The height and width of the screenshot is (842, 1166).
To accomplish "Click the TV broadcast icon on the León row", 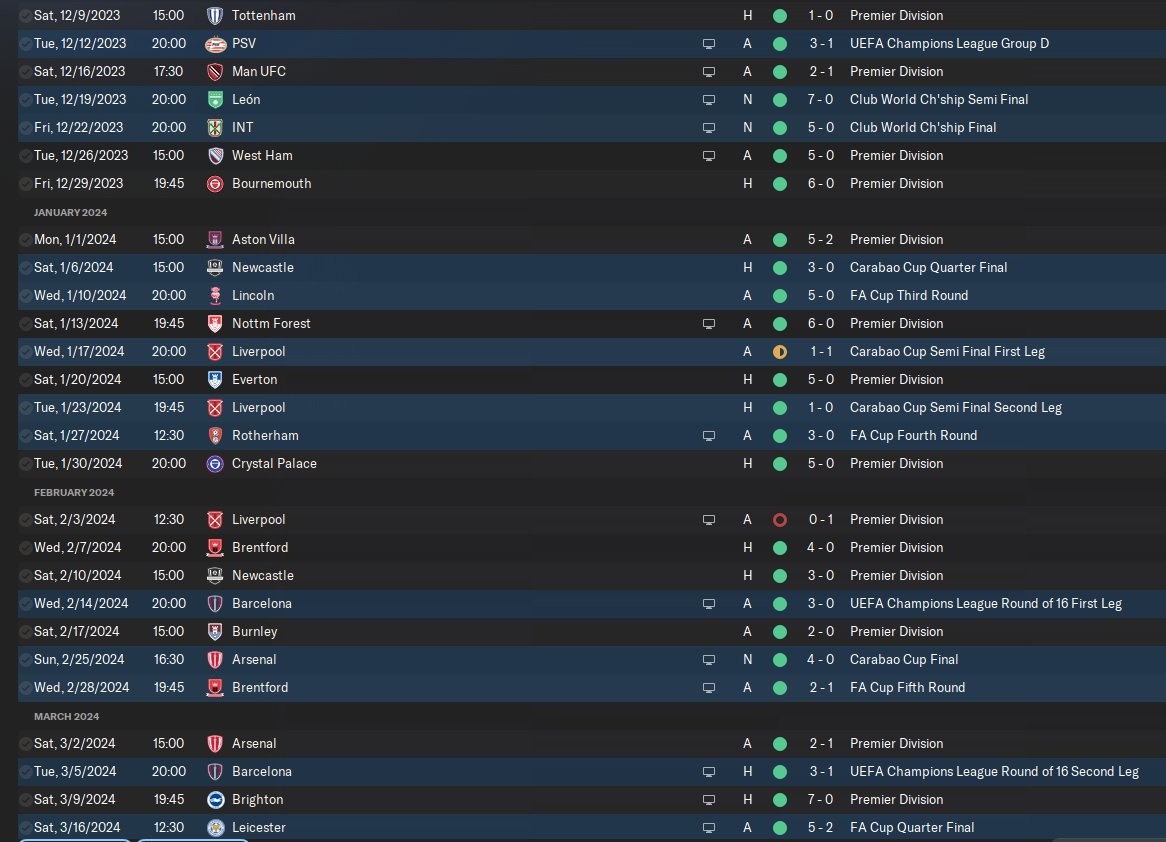I will tap(709, 100).
